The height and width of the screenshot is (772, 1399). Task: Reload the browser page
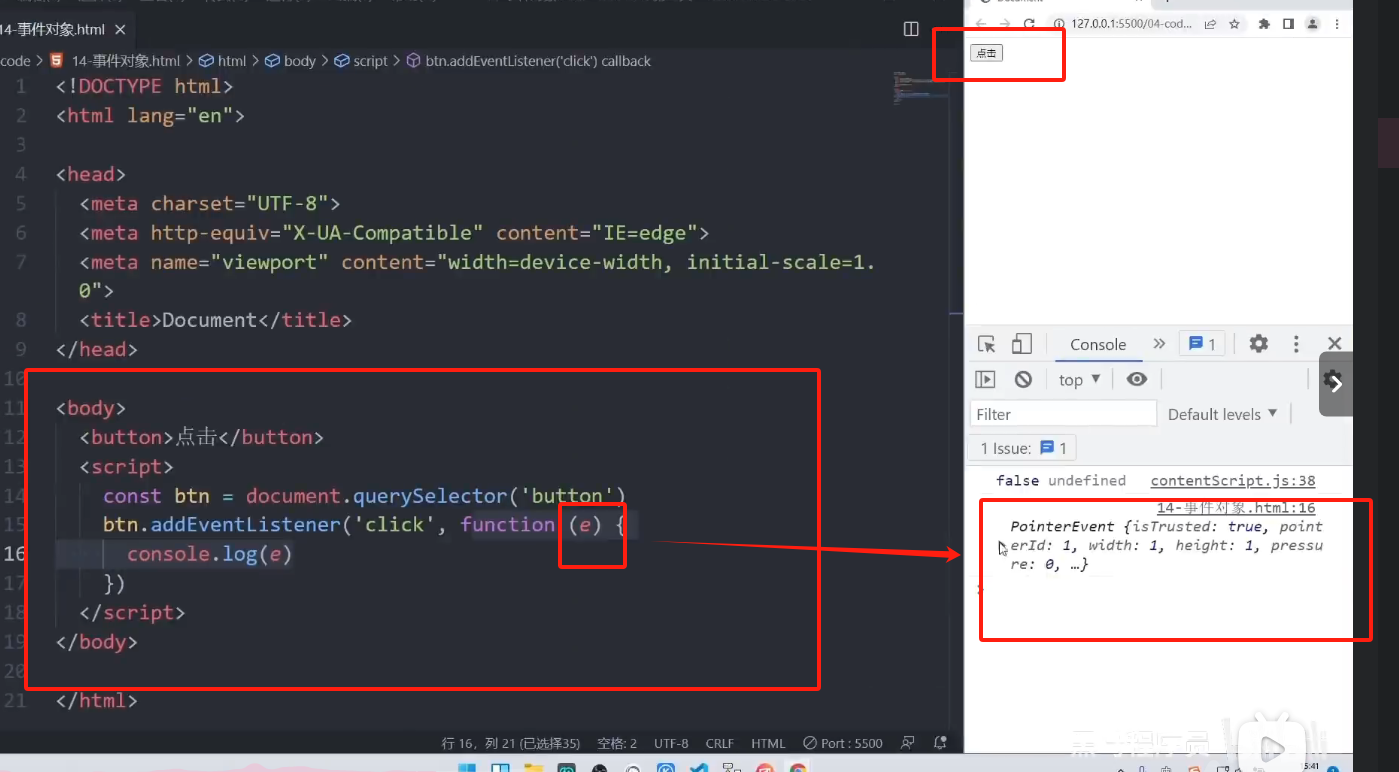click(x=1029, y=24)
